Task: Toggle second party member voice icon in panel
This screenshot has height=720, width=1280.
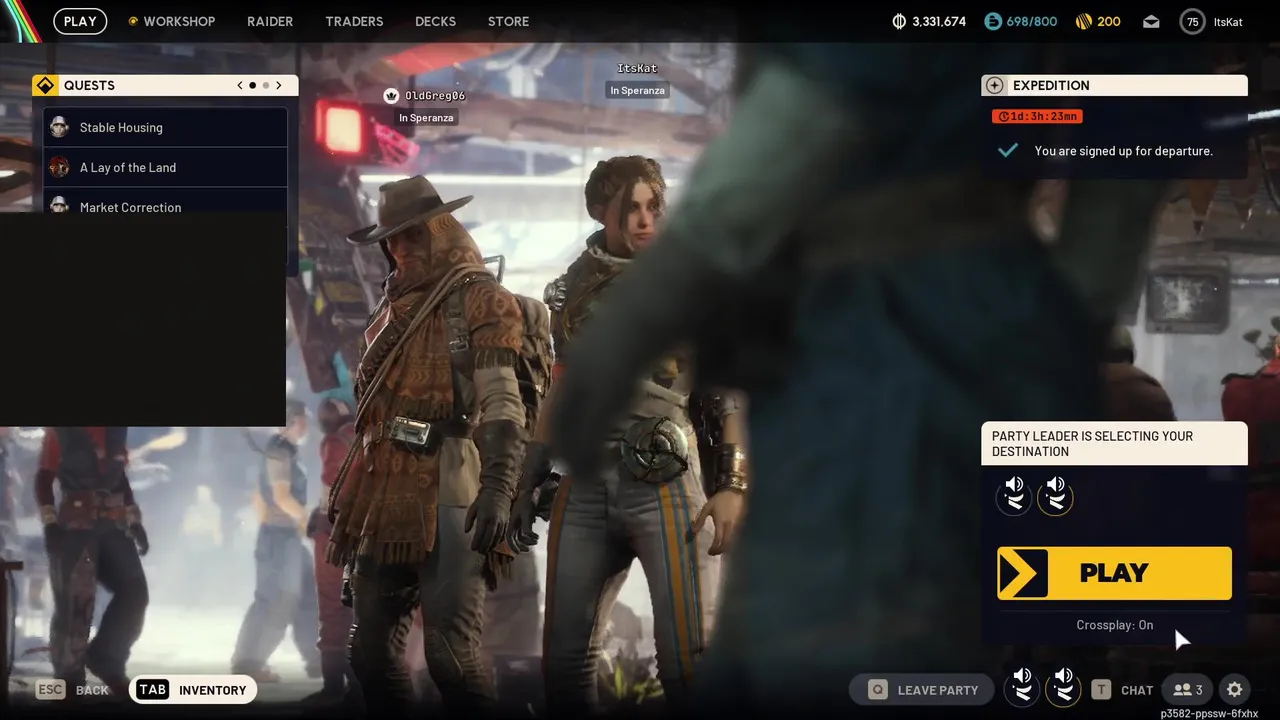Action: (1055, 495)
